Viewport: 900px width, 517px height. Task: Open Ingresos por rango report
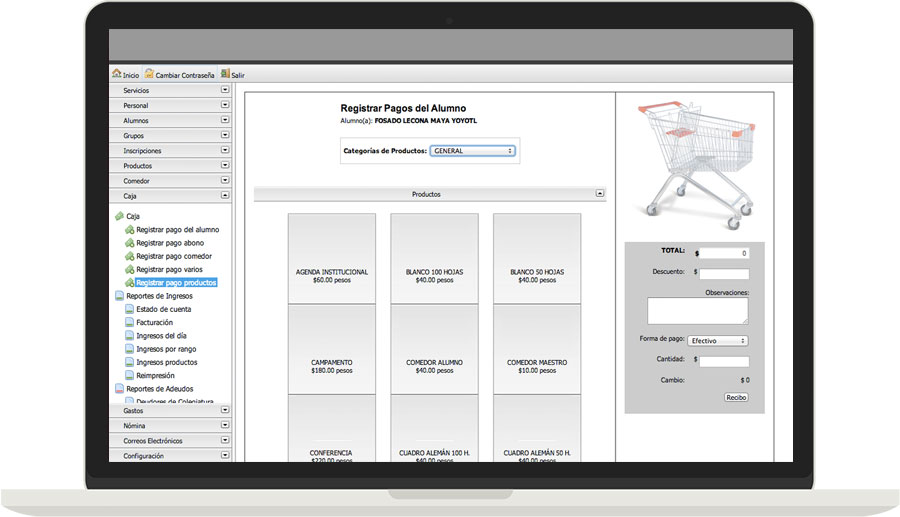pyautogui.click(x=166, y=349)
